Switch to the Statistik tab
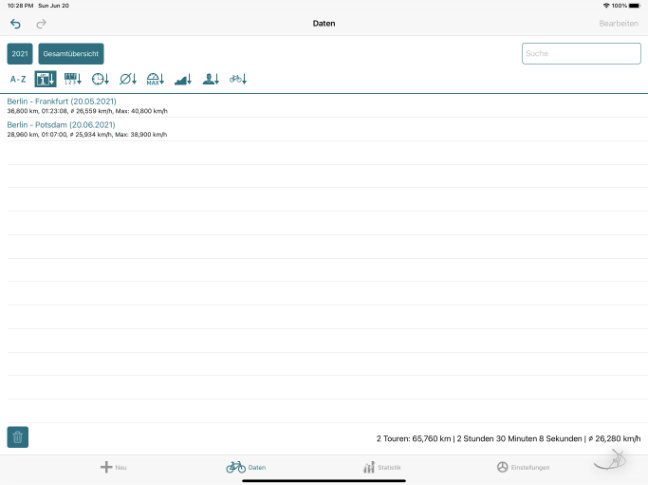Viewport: 648px width, 485px height. pos(382,467)
